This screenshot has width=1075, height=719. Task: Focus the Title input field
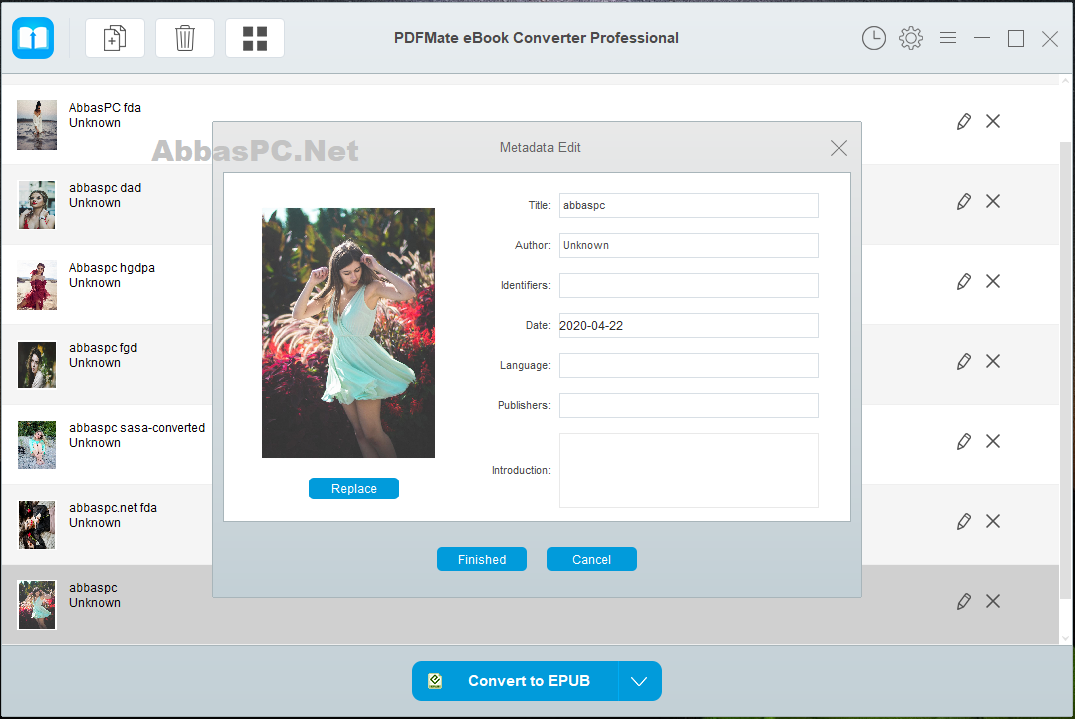[x=688, y=206]
